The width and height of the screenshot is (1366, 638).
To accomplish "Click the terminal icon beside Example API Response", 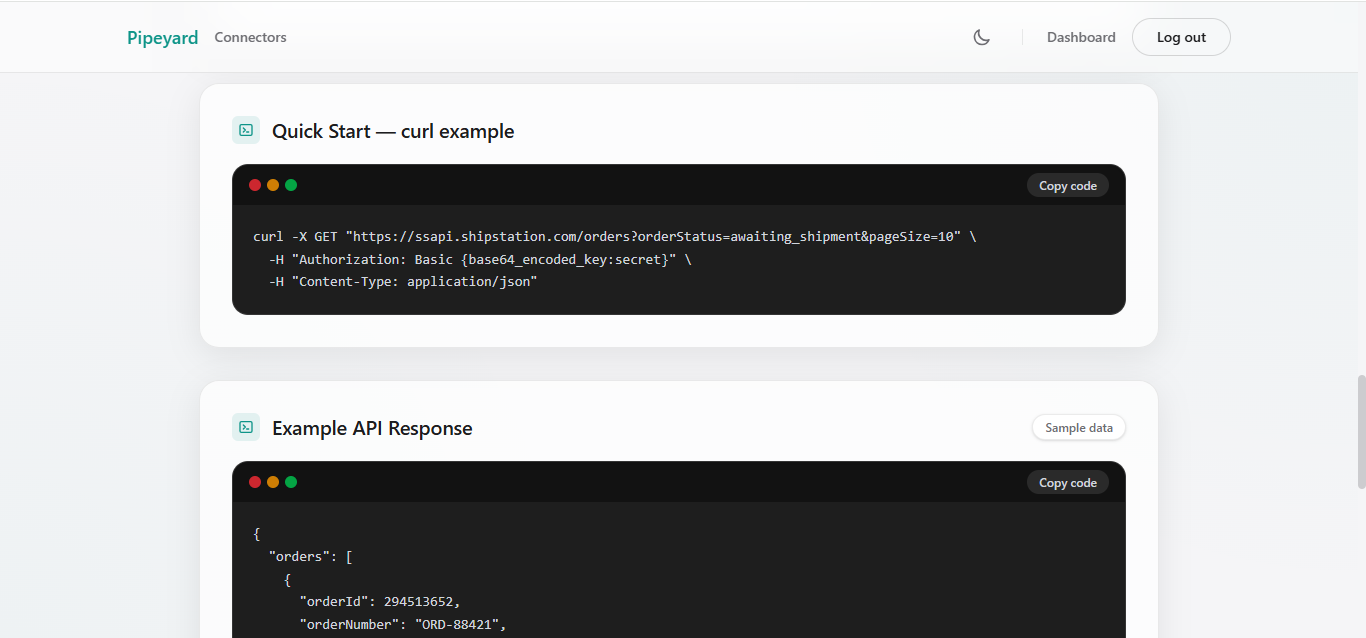I will point(246,427).
